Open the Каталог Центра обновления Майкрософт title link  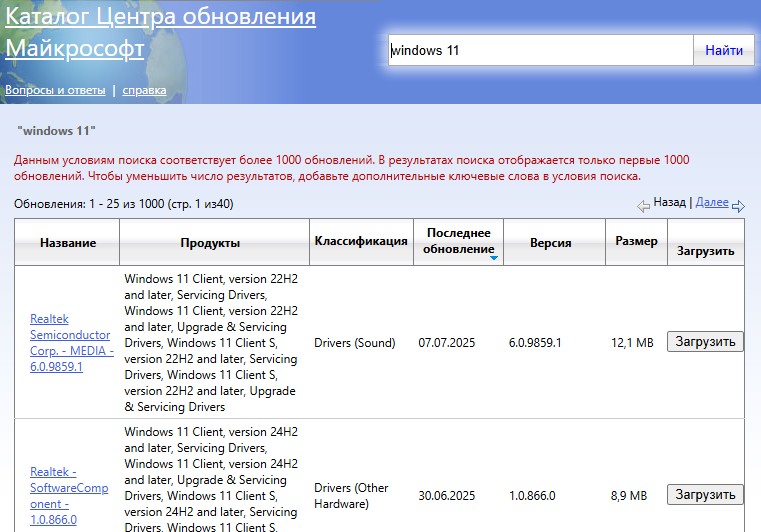[x=160, y=32]
